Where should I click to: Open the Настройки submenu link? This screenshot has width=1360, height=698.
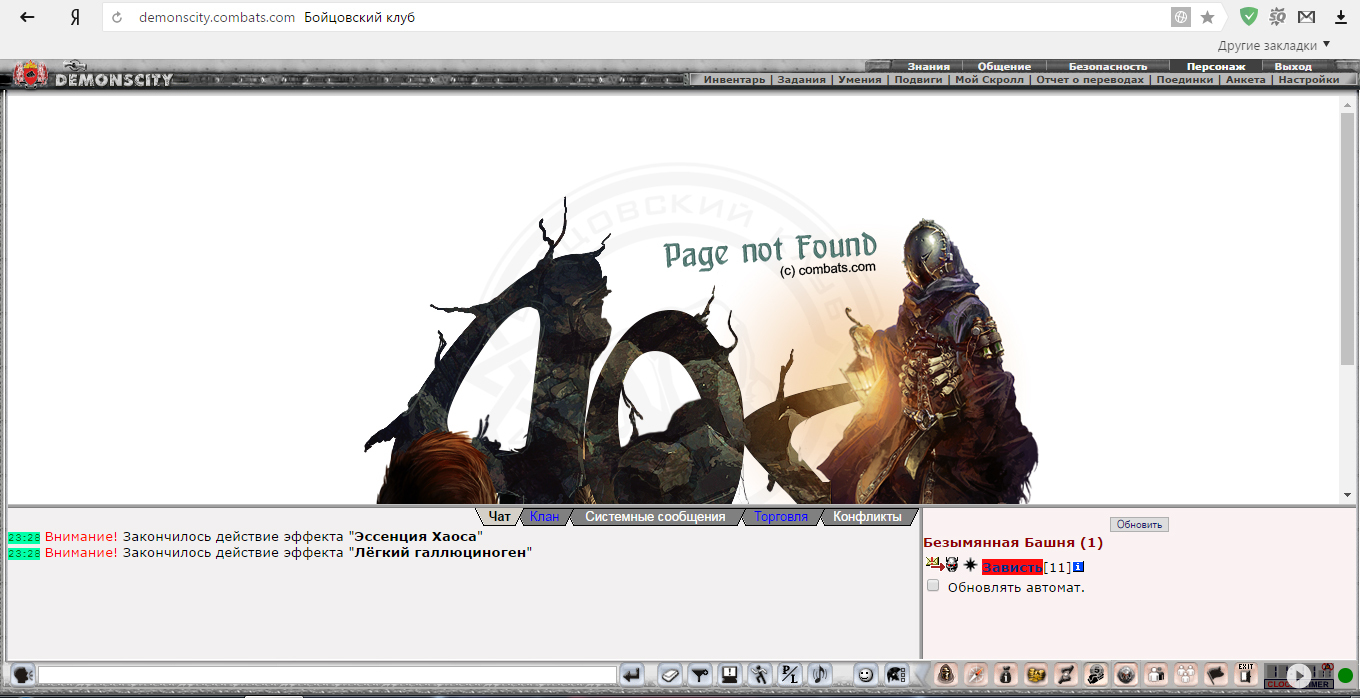[x=1308, y=80]
